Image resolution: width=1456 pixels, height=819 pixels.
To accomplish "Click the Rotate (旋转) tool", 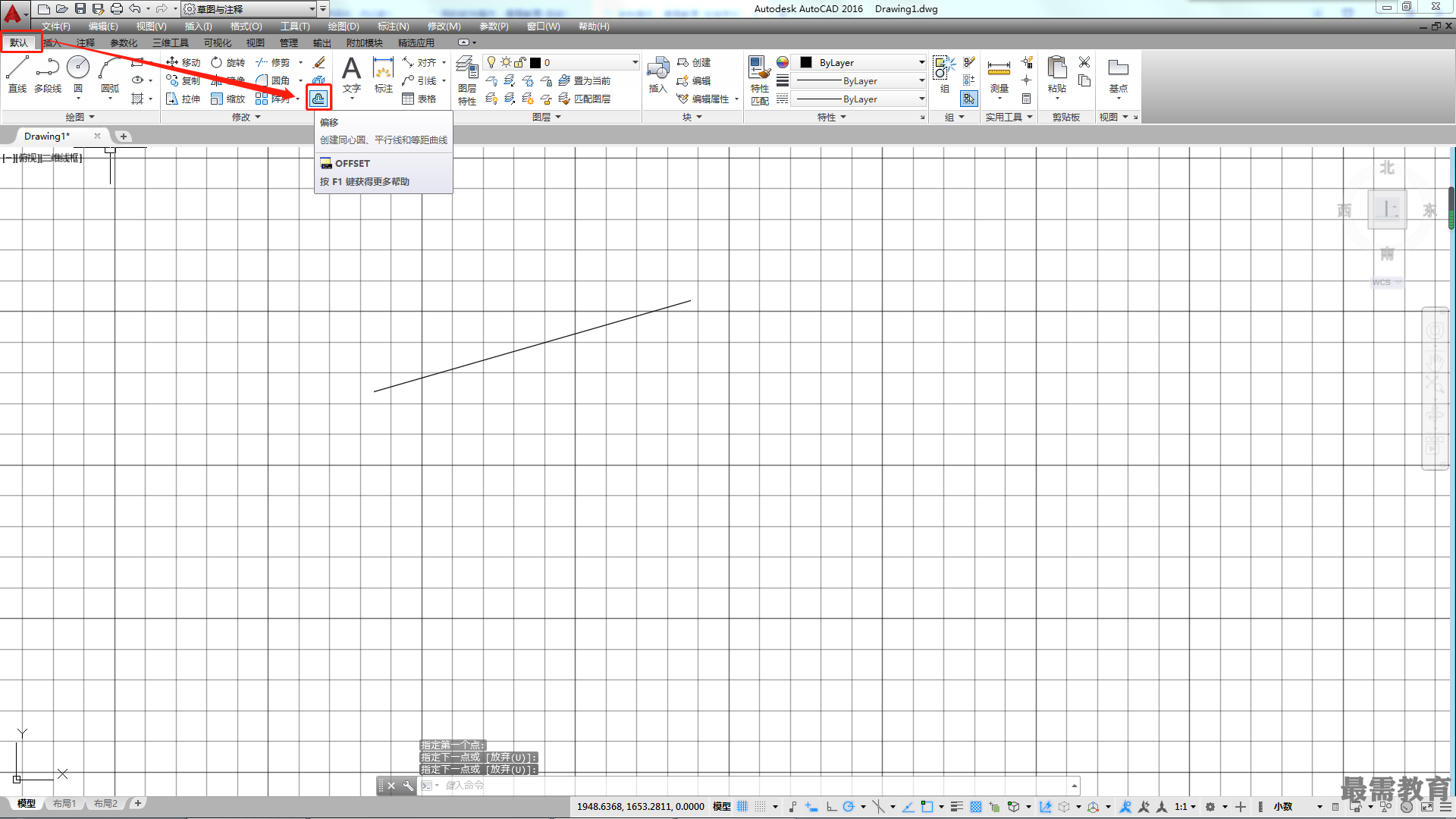I will [227, 62].
